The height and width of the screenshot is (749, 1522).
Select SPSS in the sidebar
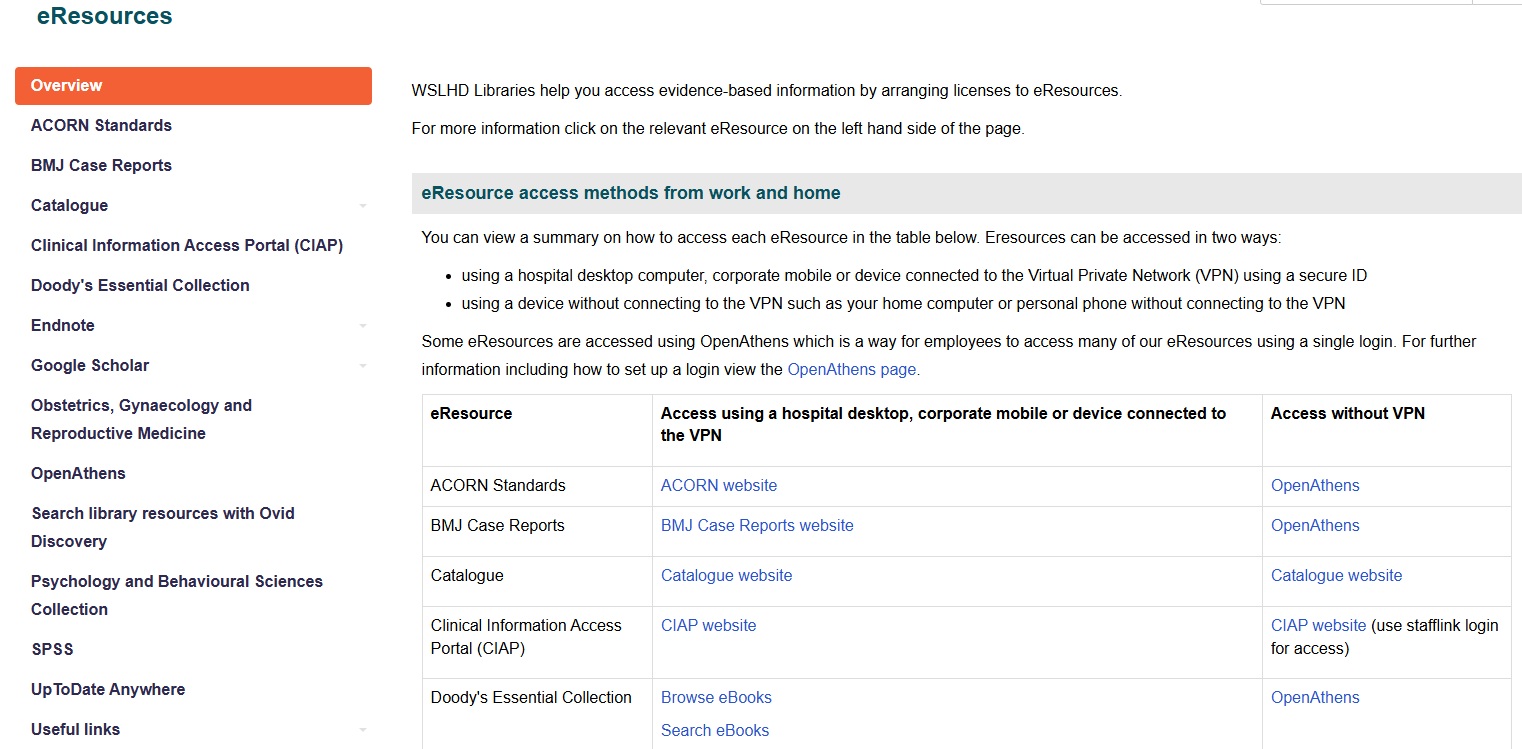coord(52,649)
